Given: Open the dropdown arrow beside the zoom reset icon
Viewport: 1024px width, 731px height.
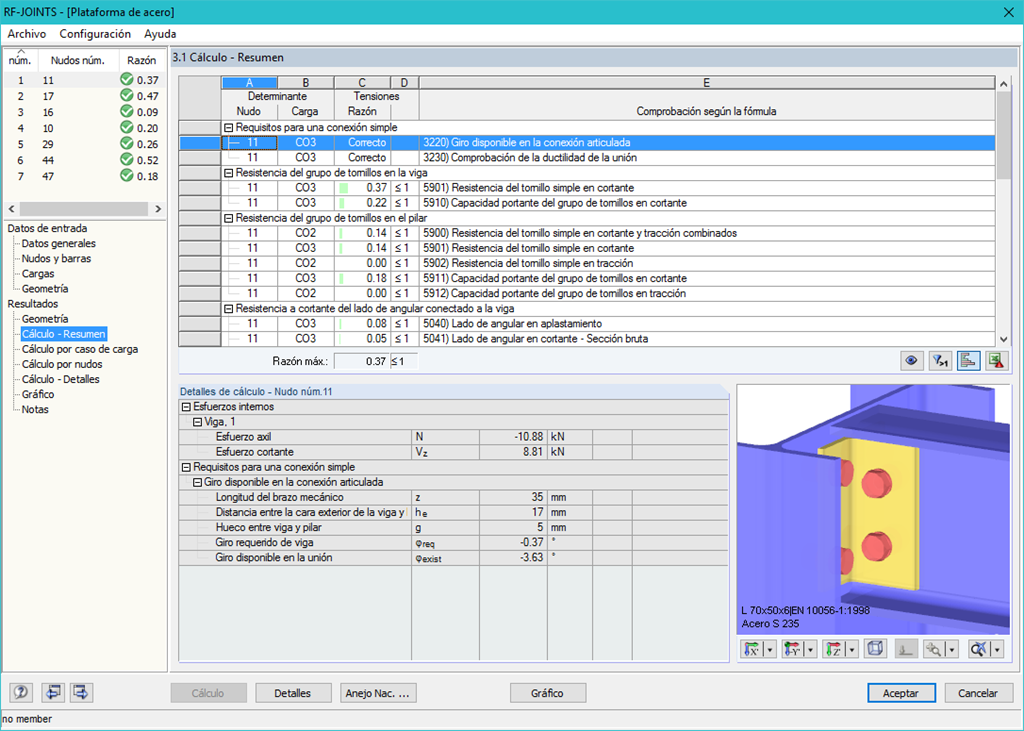Looking at the screenshot, I should 997,649.
